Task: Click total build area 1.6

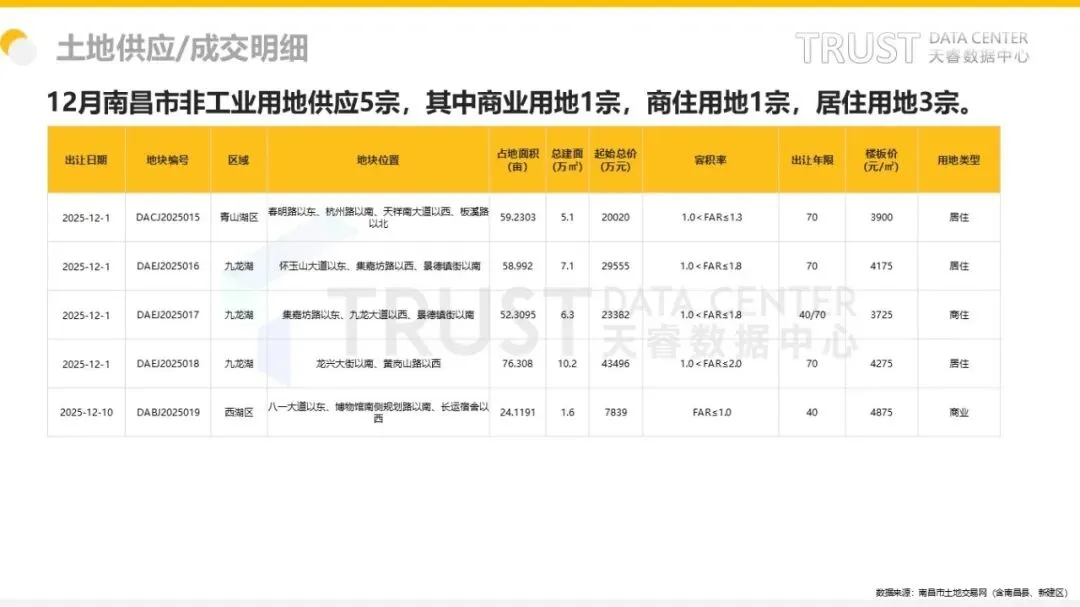Action: pos(567,412)
